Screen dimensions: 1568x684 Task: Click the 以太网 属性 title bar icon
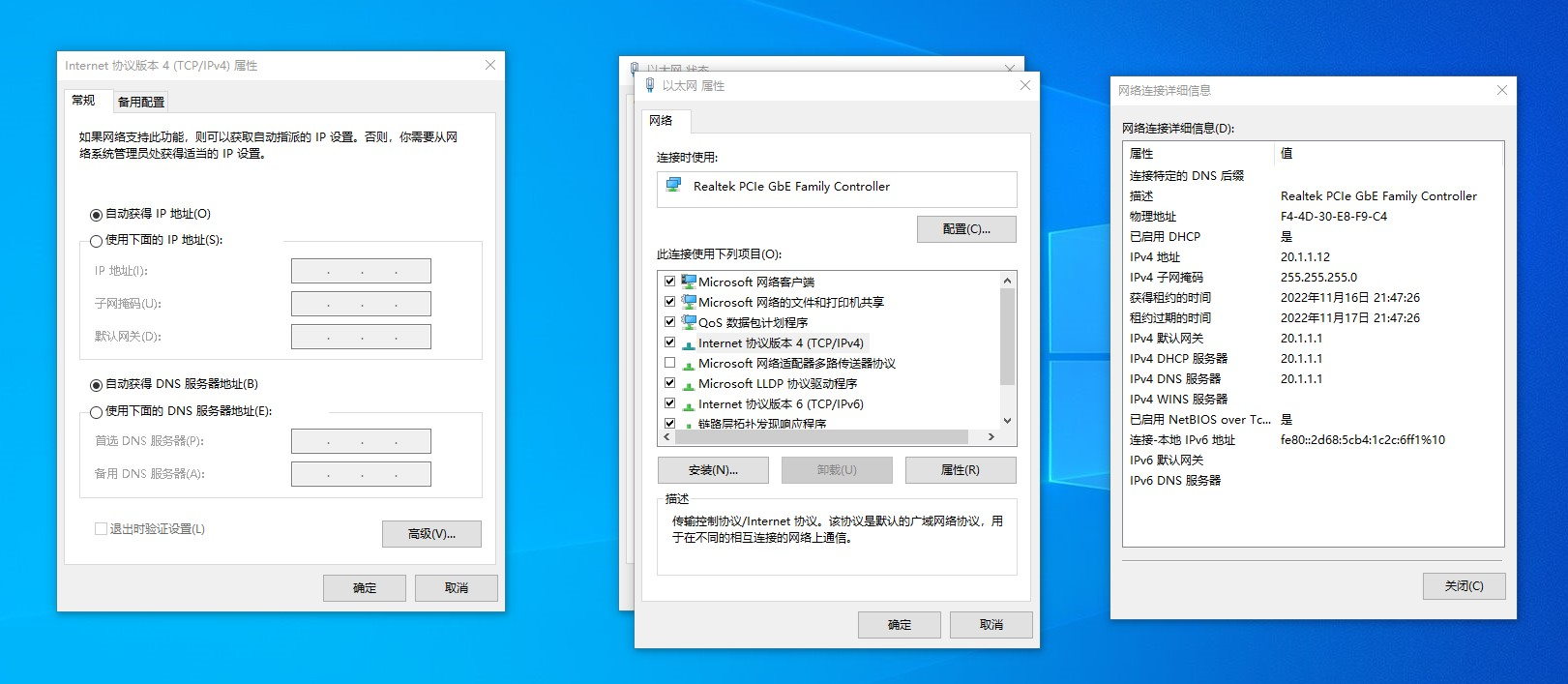(649, 86)
